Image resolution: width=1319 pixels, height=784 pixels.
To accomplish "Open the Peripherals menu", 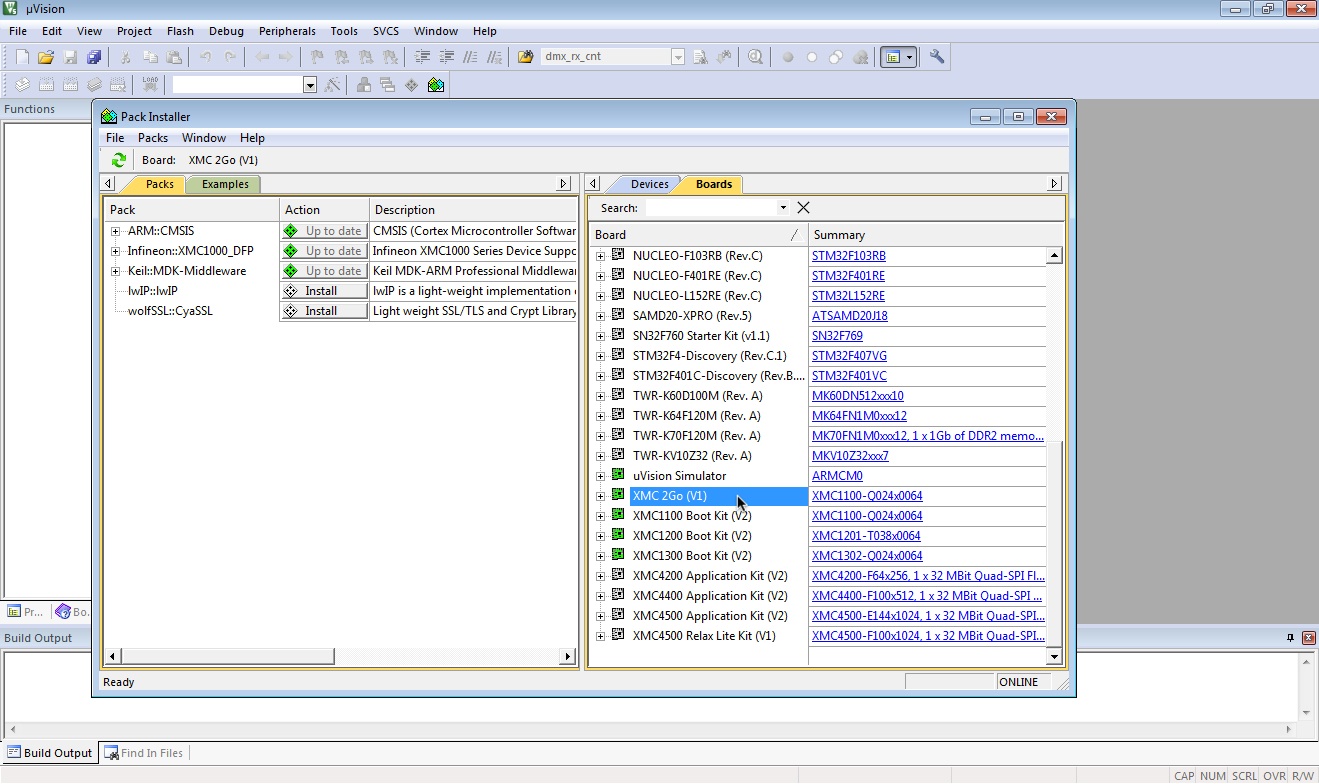I will (x=287, y=31).
